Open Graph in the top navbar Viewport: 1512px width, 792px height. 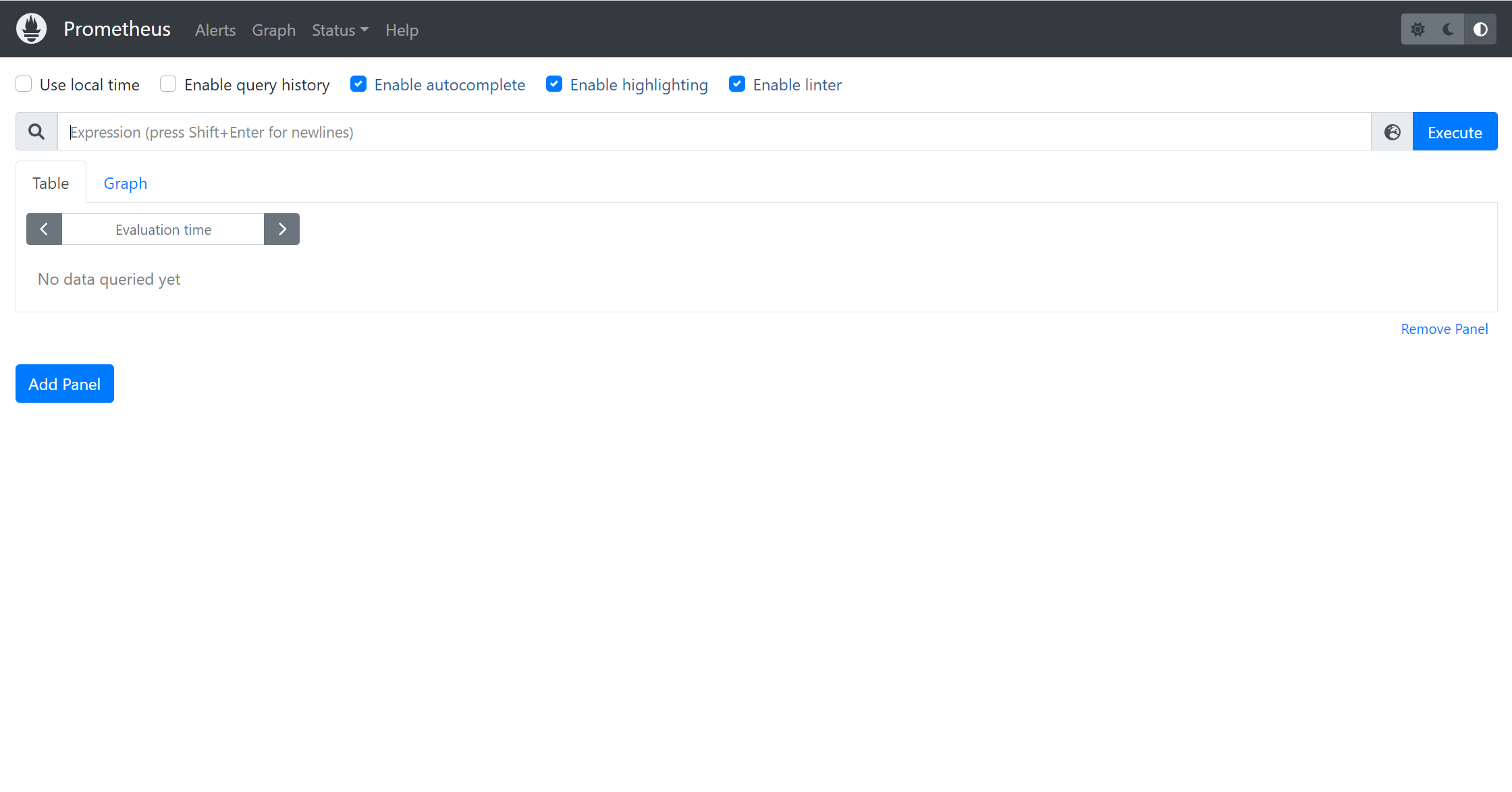coord(274,30)
